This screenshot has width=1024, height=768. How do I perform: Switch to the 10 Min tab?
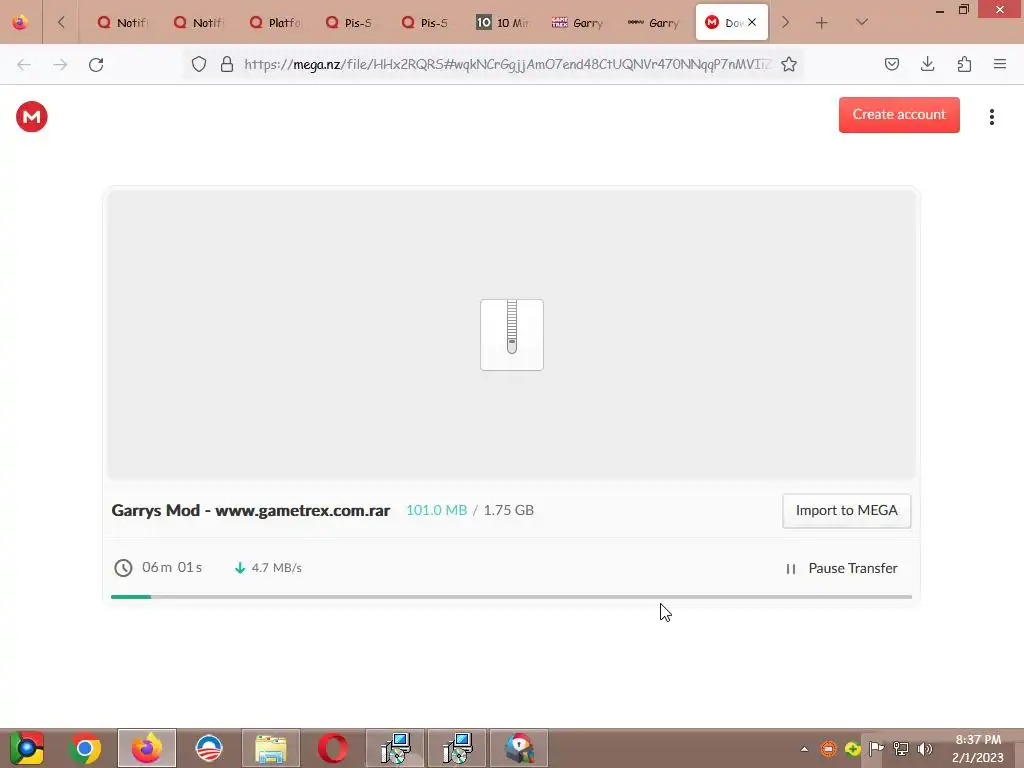(x=503, y=22)
